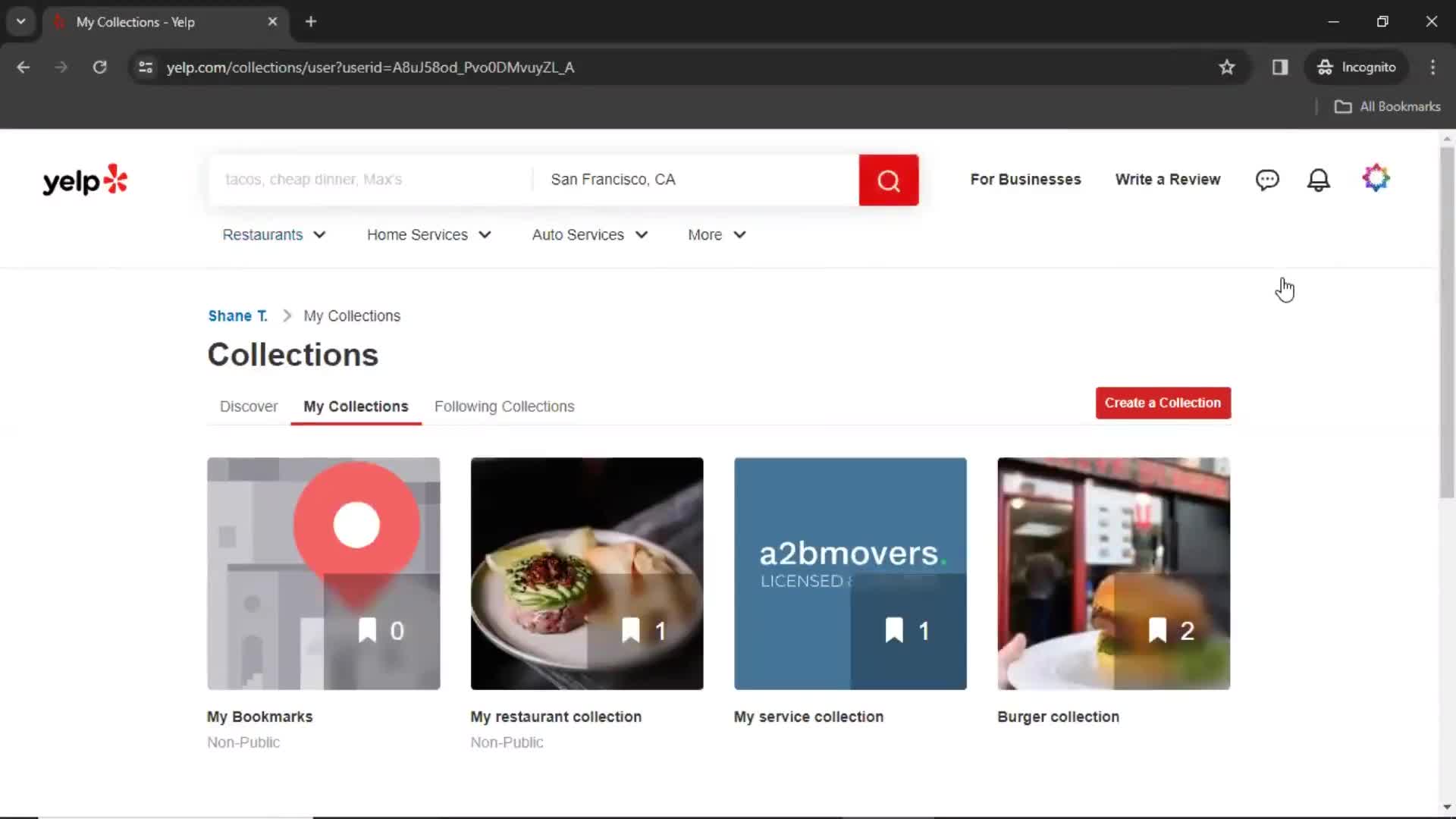
Task: Switch to the Following Collections tab
Action: coord(504,406)
